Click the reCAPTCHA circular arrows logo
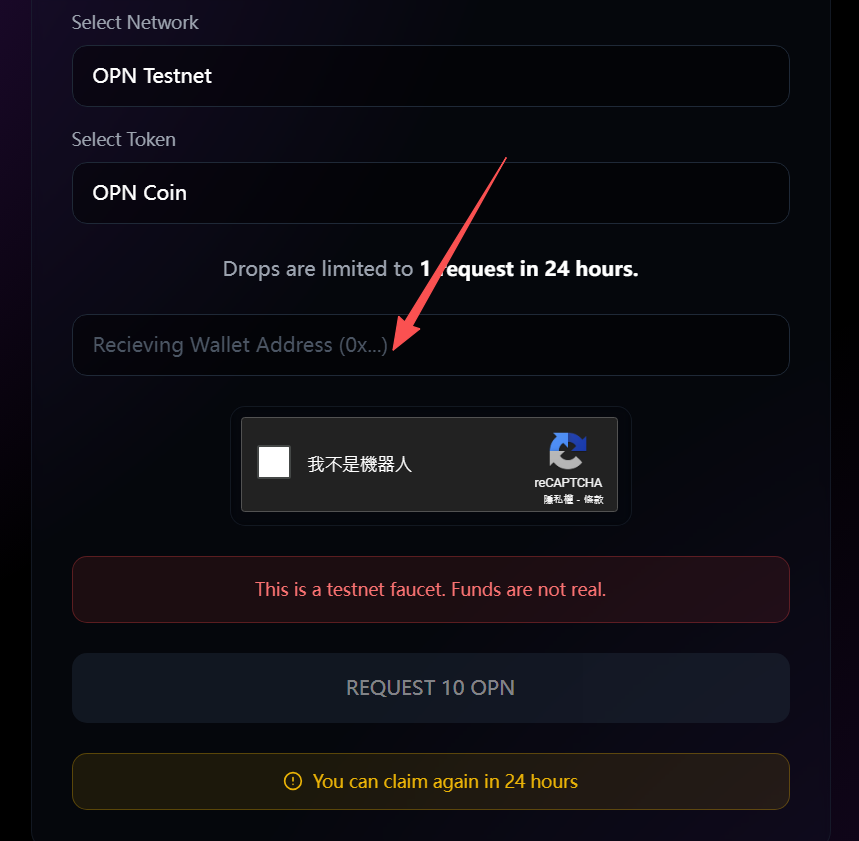This screenshot has height=841, width=859. point(567,451)
